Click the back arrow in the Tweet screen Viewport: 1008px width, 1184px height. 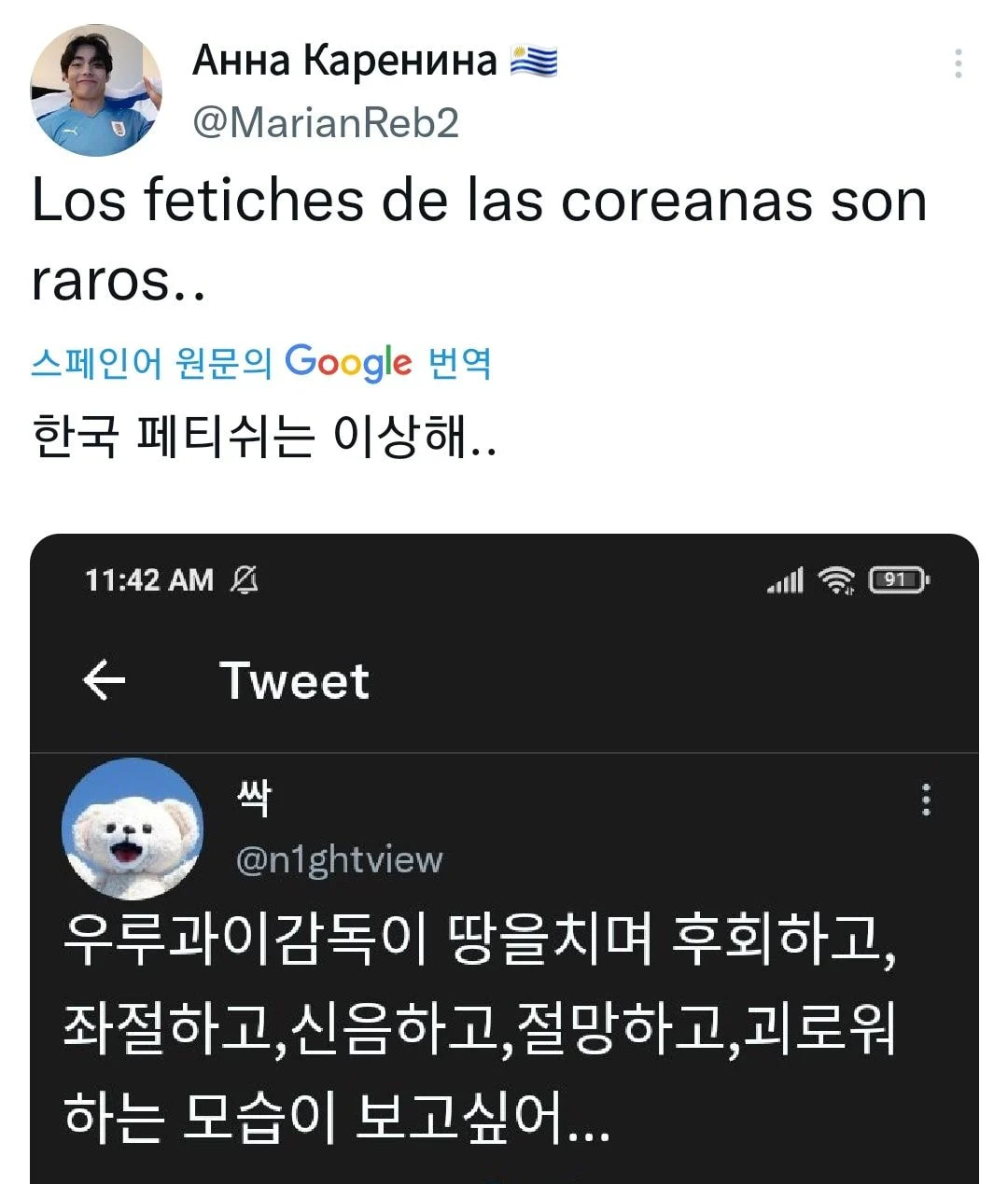(105, 680)
